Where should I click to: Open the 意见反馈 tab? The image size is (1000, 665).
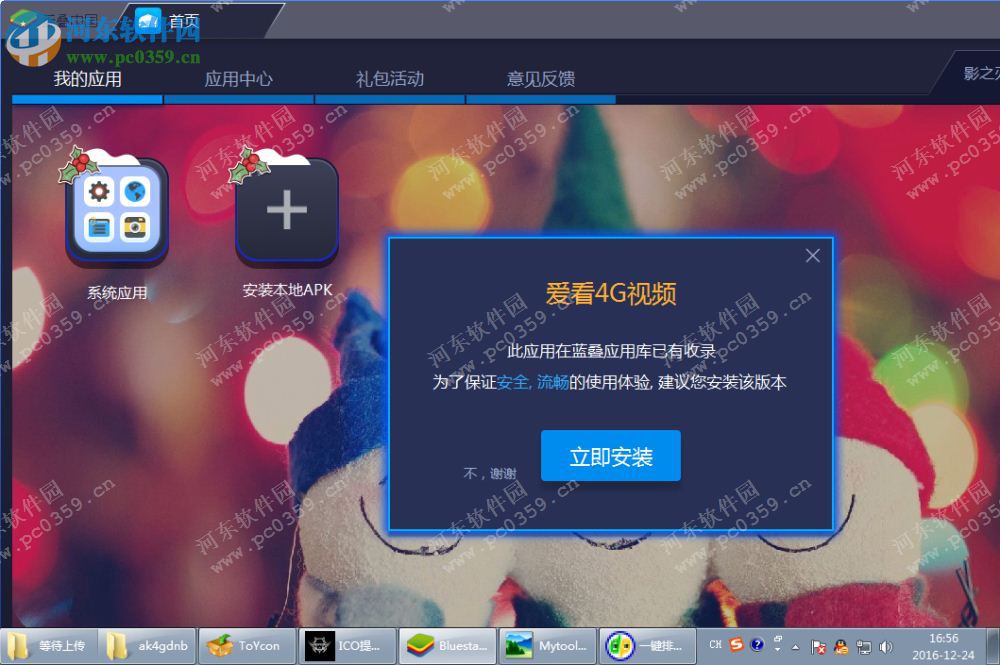pos(541,79)
